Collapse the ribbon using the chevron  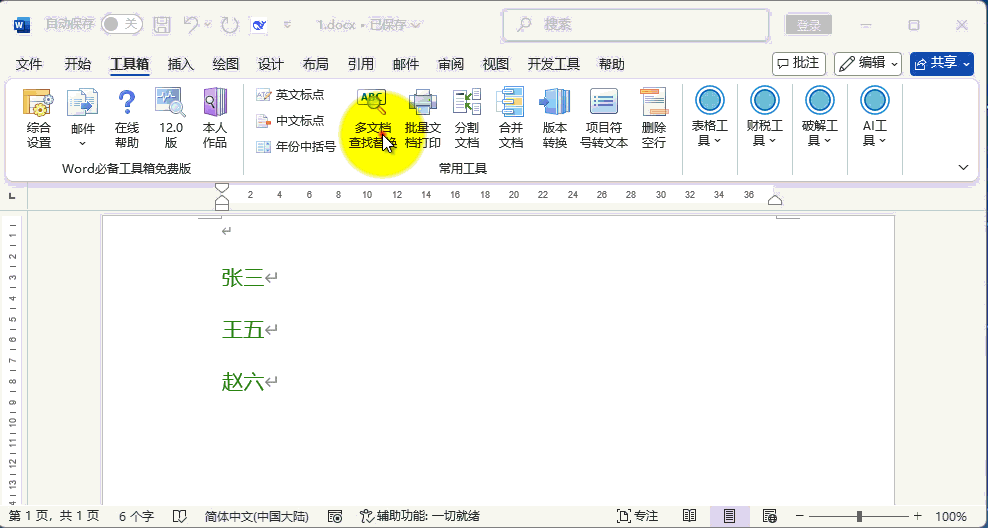tap(963, 167)
